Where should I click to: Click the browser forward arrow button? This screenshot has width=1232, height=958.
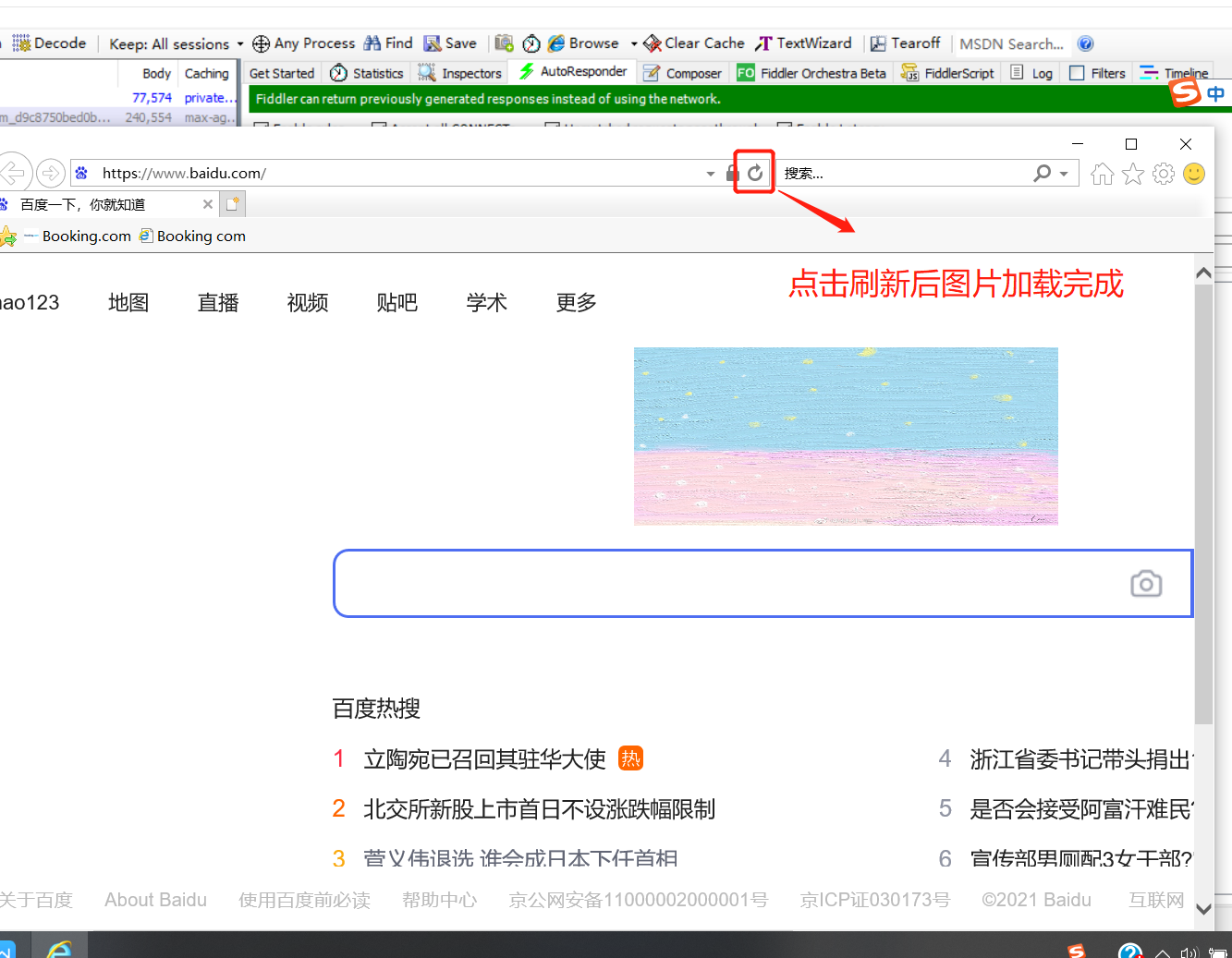point(51,173)
